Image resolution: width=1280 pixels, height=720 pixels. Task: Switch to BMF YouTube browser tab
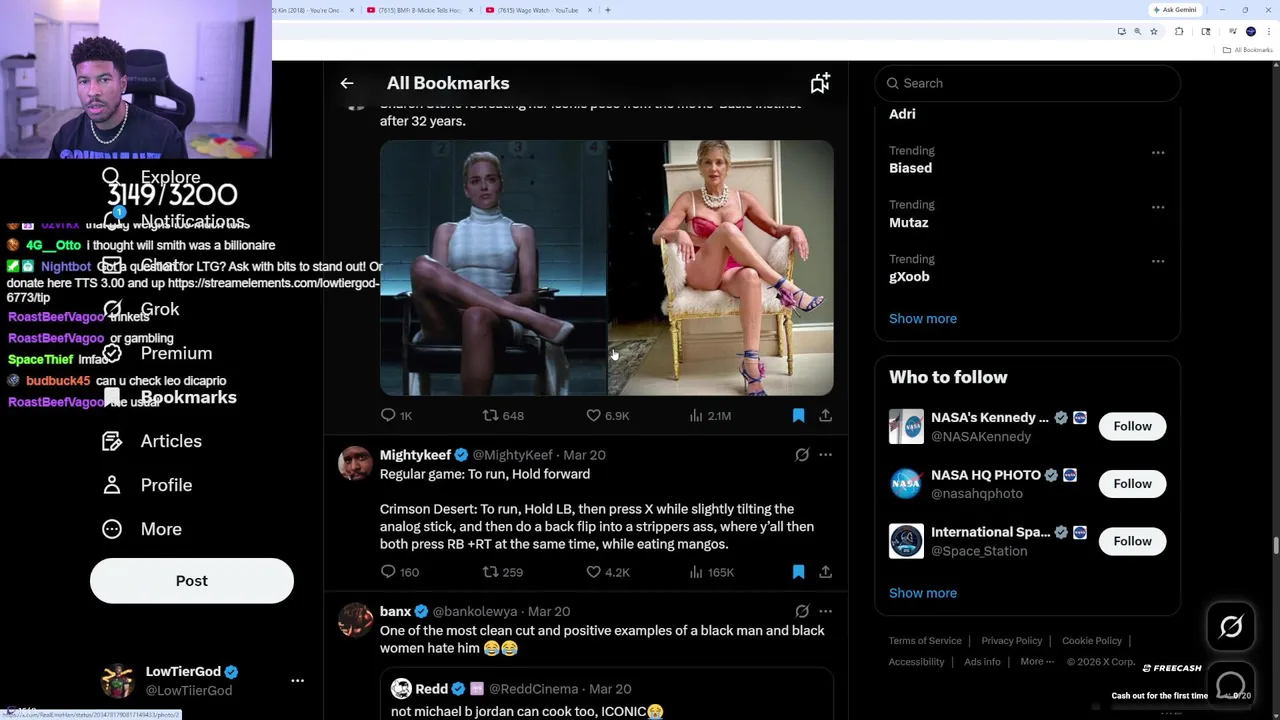pos(420,10)
